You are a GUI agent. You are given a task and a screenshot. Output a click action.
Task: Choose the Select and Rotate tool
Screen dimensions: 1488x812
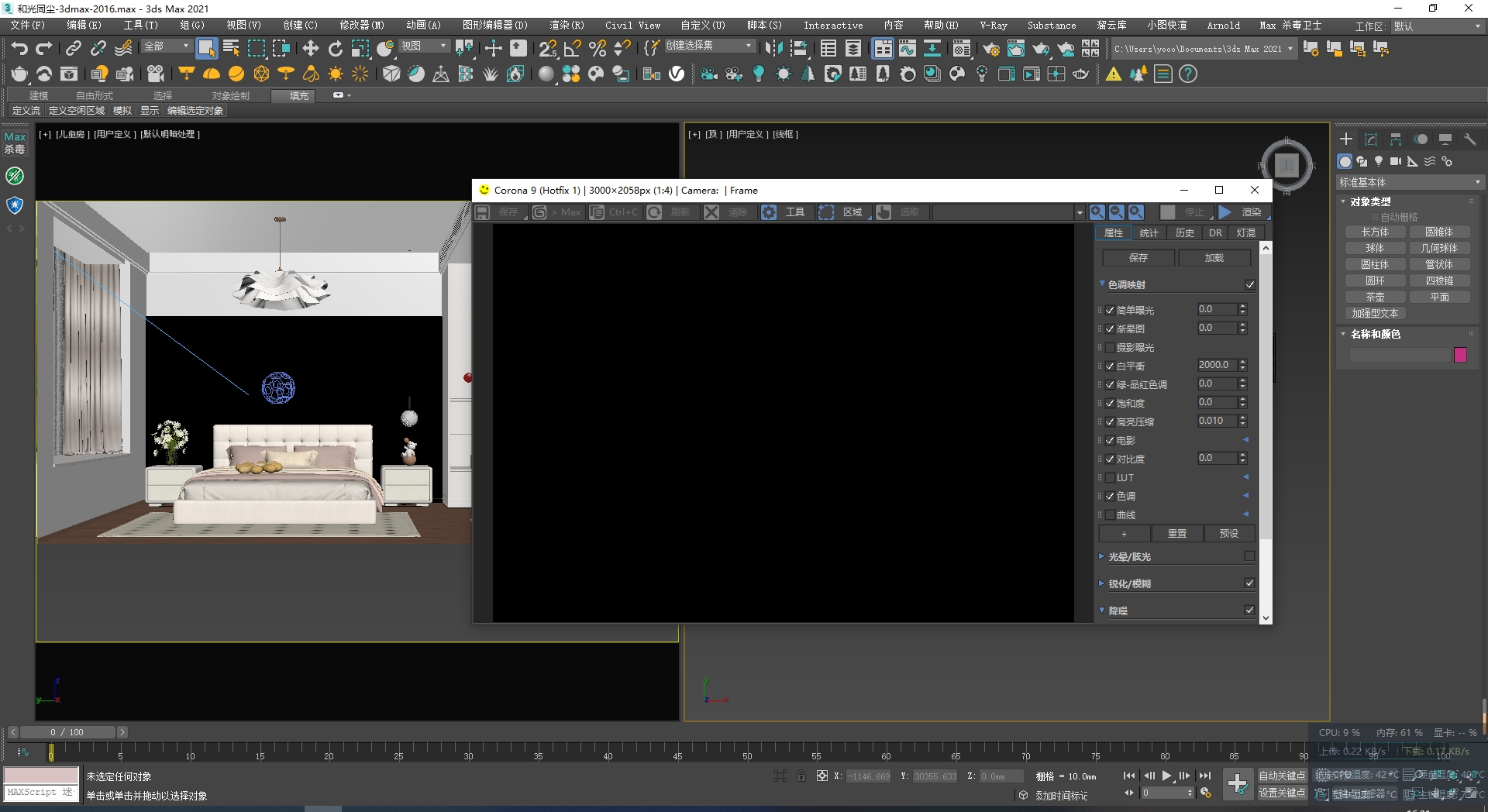point(336,49)
